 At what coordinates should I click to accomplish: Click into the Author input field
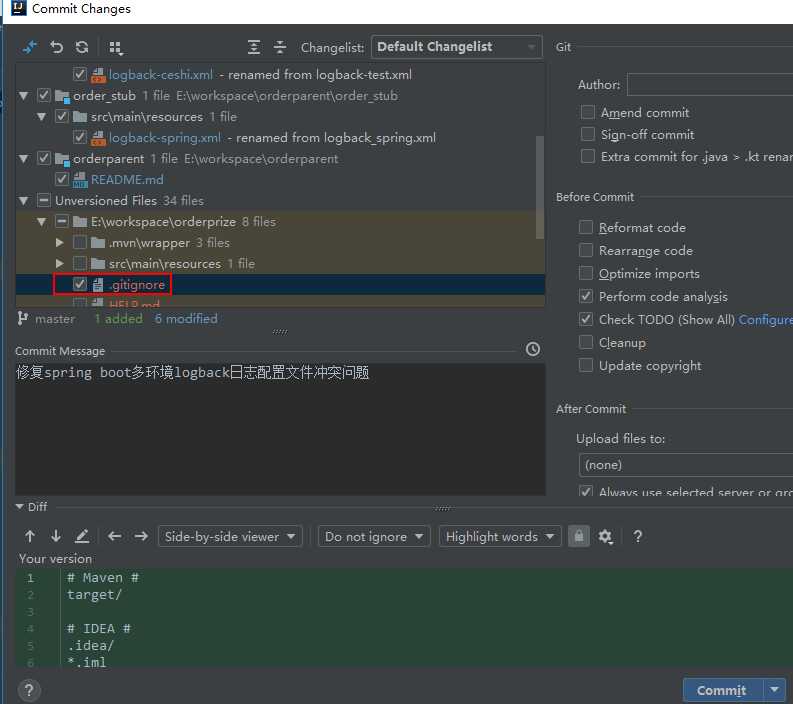tap(710, 84)
